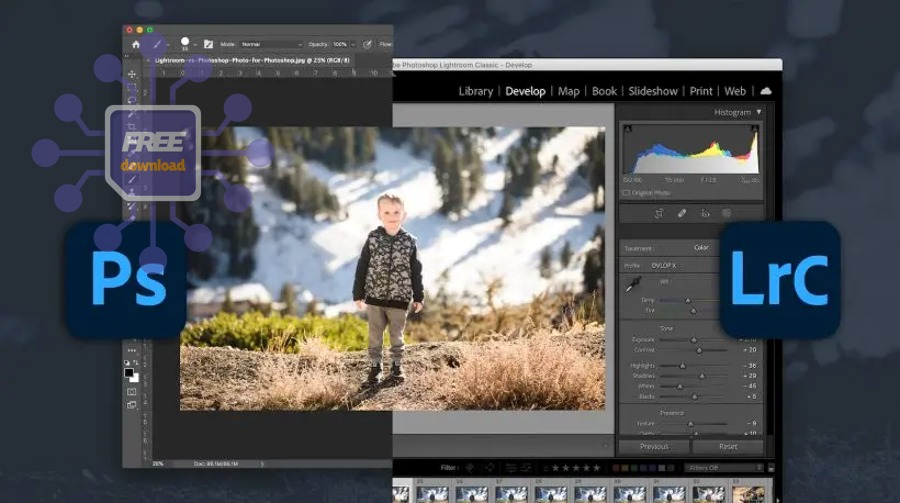
Task: Filter by red color label
Action: (616, 468)
